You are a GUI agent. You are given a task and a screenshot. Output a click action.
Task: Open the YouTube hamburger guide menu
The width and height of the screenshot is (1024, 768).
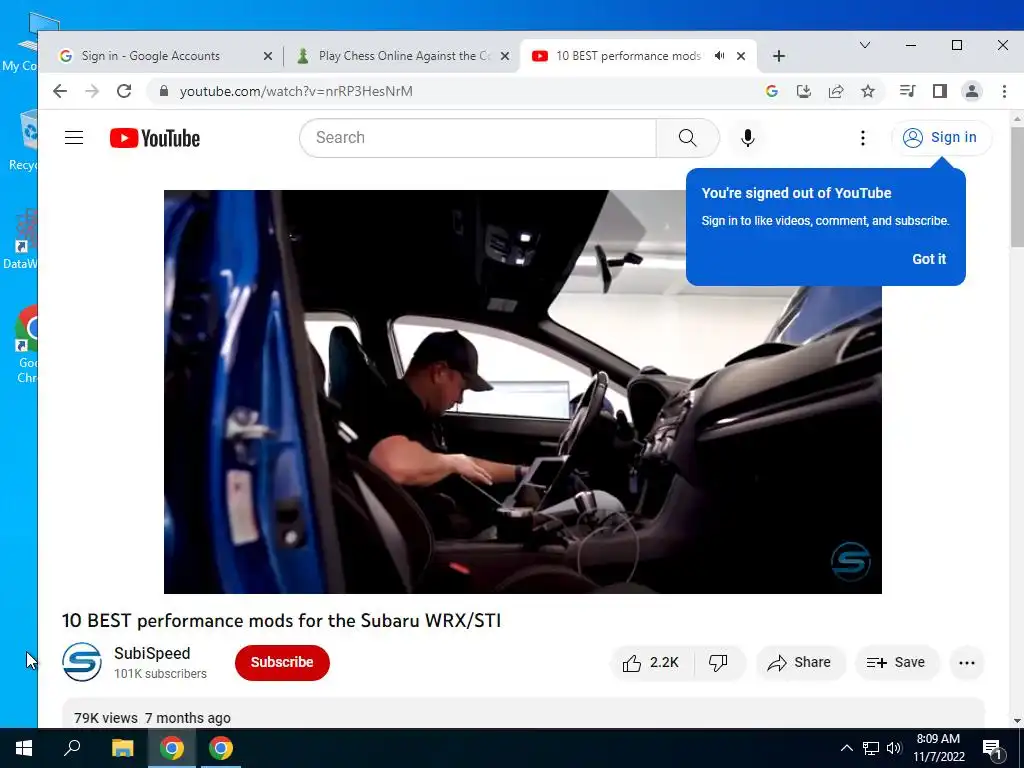(74, 138)
